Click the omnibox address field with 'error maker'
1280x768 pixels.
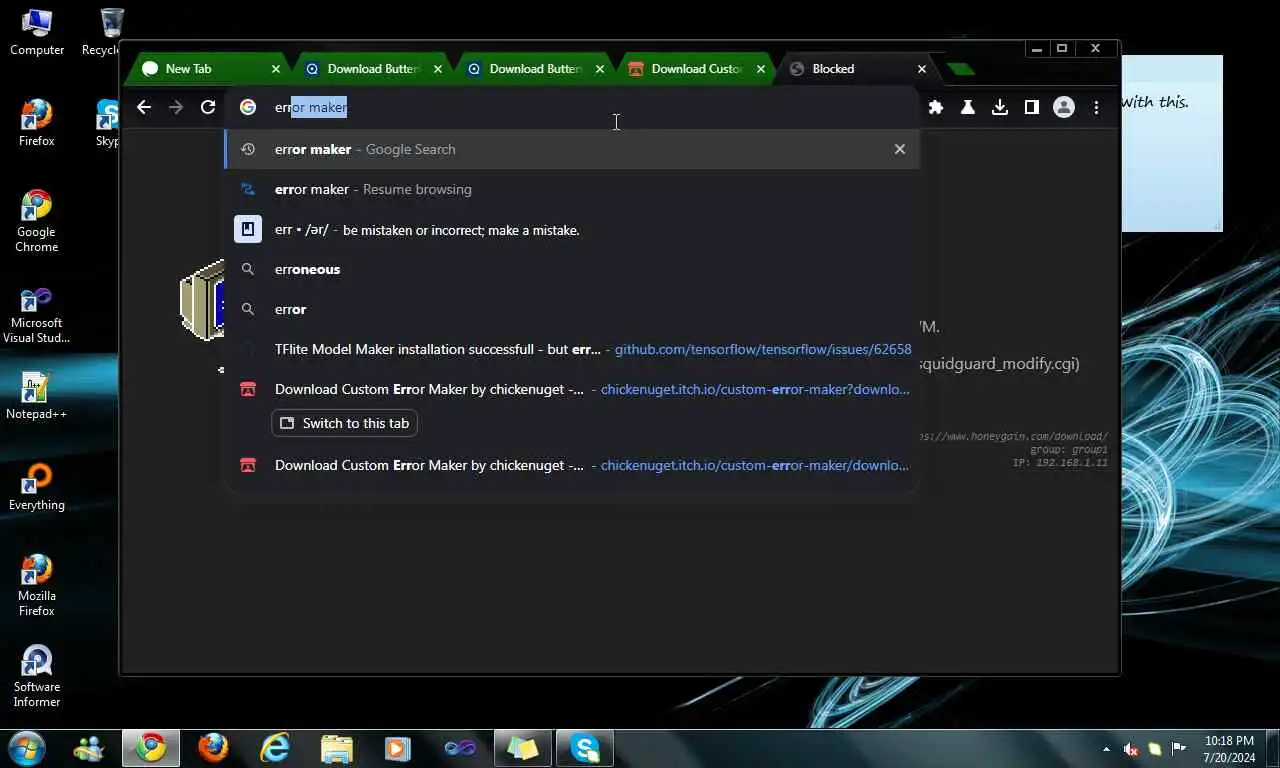(x=571, y=107)
